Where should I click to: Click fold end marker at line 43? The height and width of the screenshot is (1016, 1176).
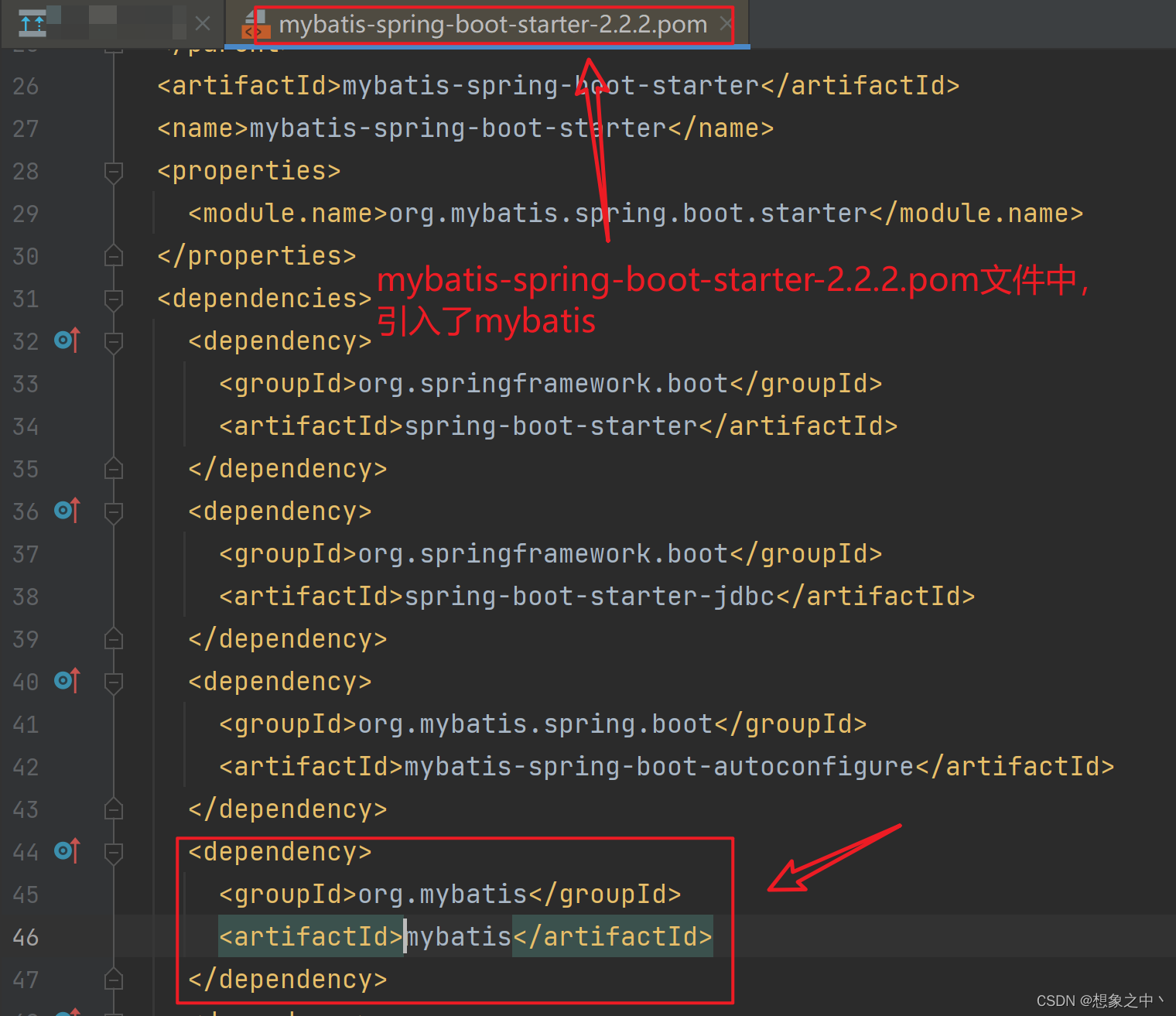(114, 809)
